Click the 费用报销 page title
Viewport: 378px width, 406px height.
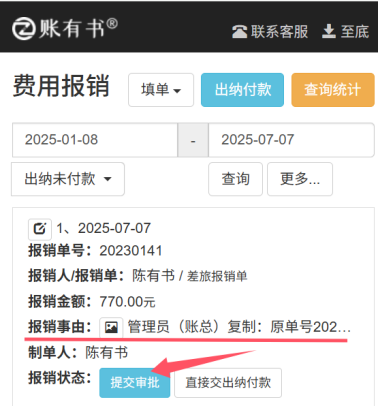(61, 86)
